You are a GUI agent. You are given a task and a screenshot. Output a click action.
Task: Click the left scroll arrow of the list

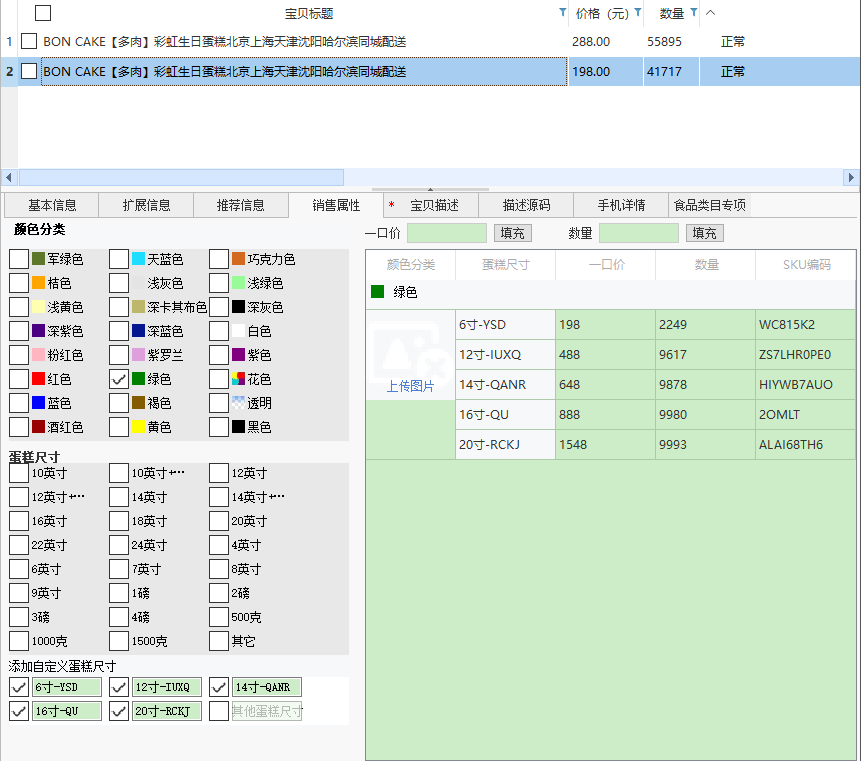click(9, 177)
